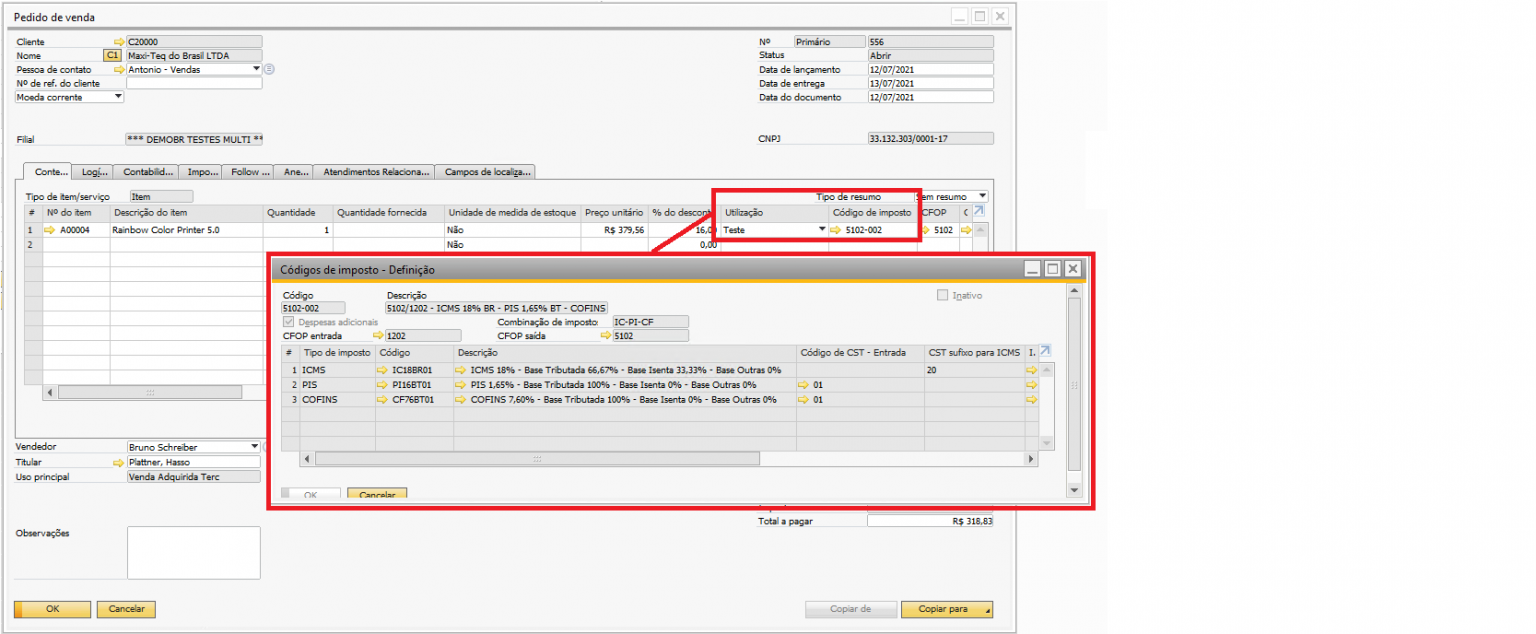Open the Moeda corrente dropdown
Viewport: 1536px width, 634px height.
[x=119, y=98]
